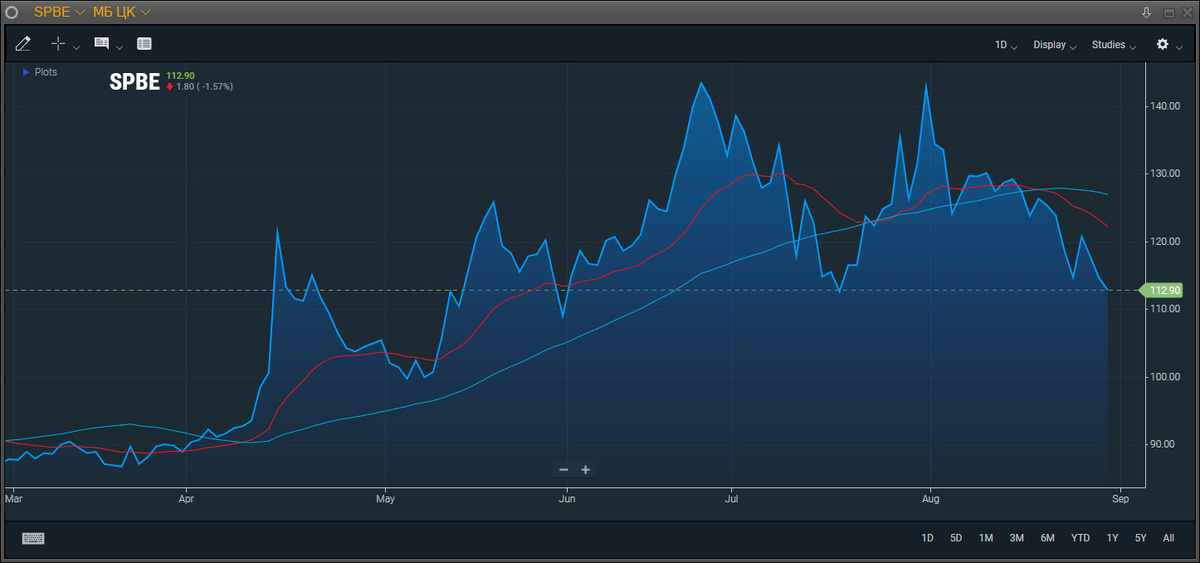Click the Apr label on time axis
The image size is (1200, 563).
click(187, 497)
